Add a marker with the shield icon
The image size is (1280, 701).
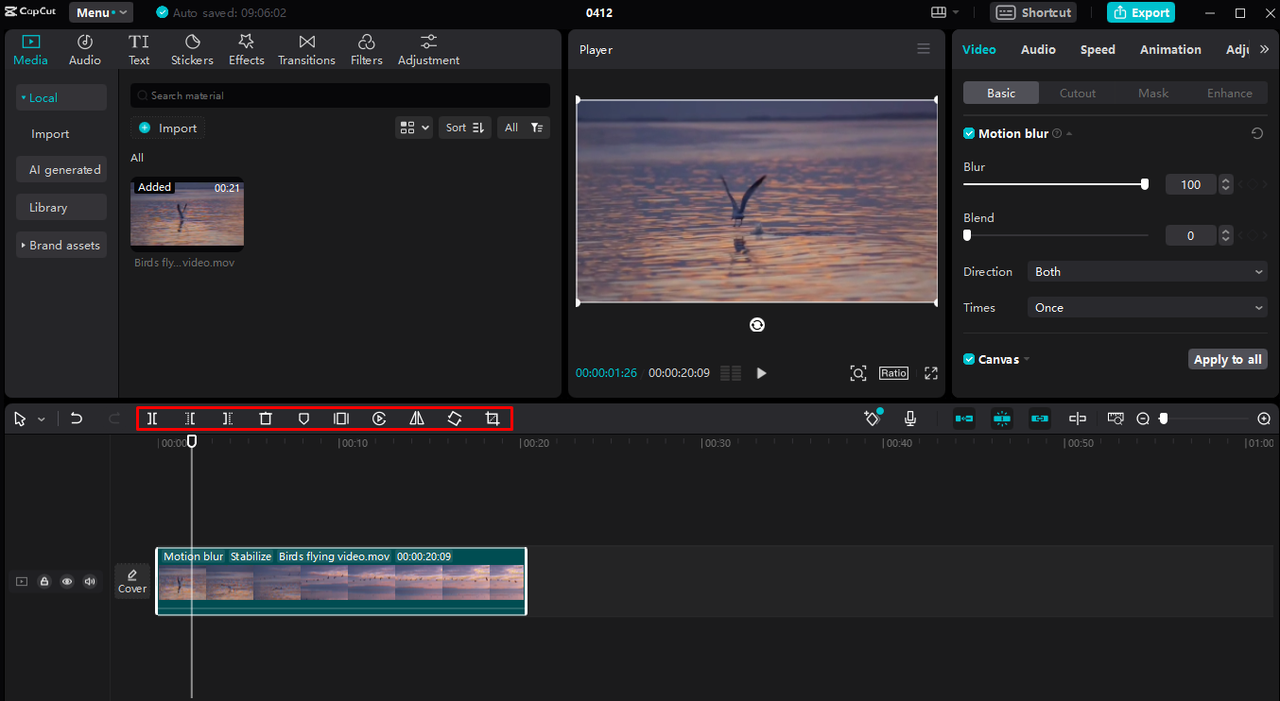[x=304, y=419]
